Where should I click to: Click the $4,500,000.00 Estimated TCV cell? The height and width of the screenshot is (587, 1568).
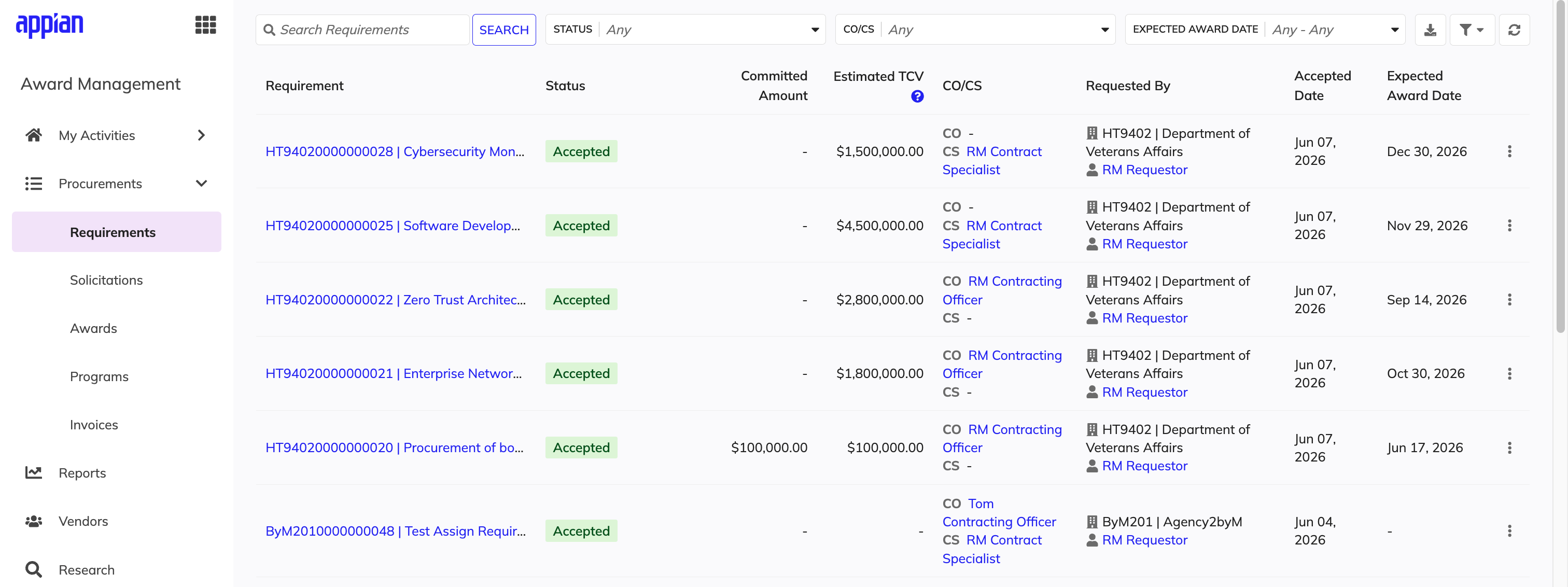(x=879, y=226)
